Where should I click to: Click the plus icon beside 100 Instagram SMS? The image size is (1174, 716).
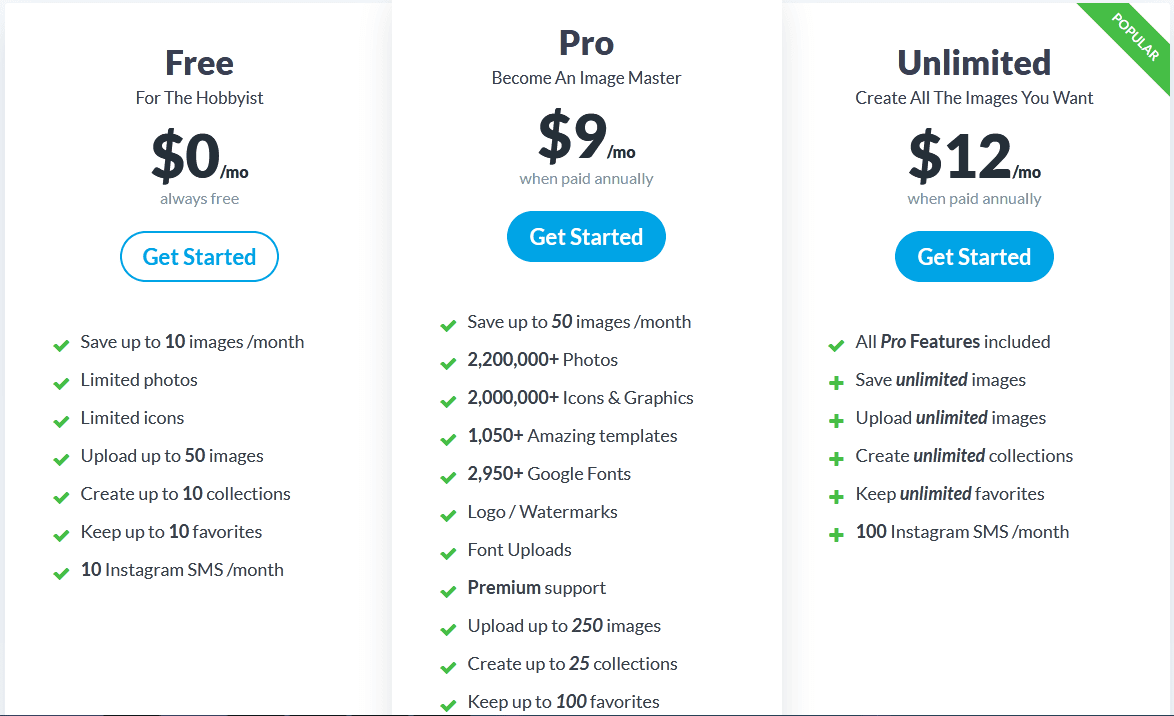(836, 532)
